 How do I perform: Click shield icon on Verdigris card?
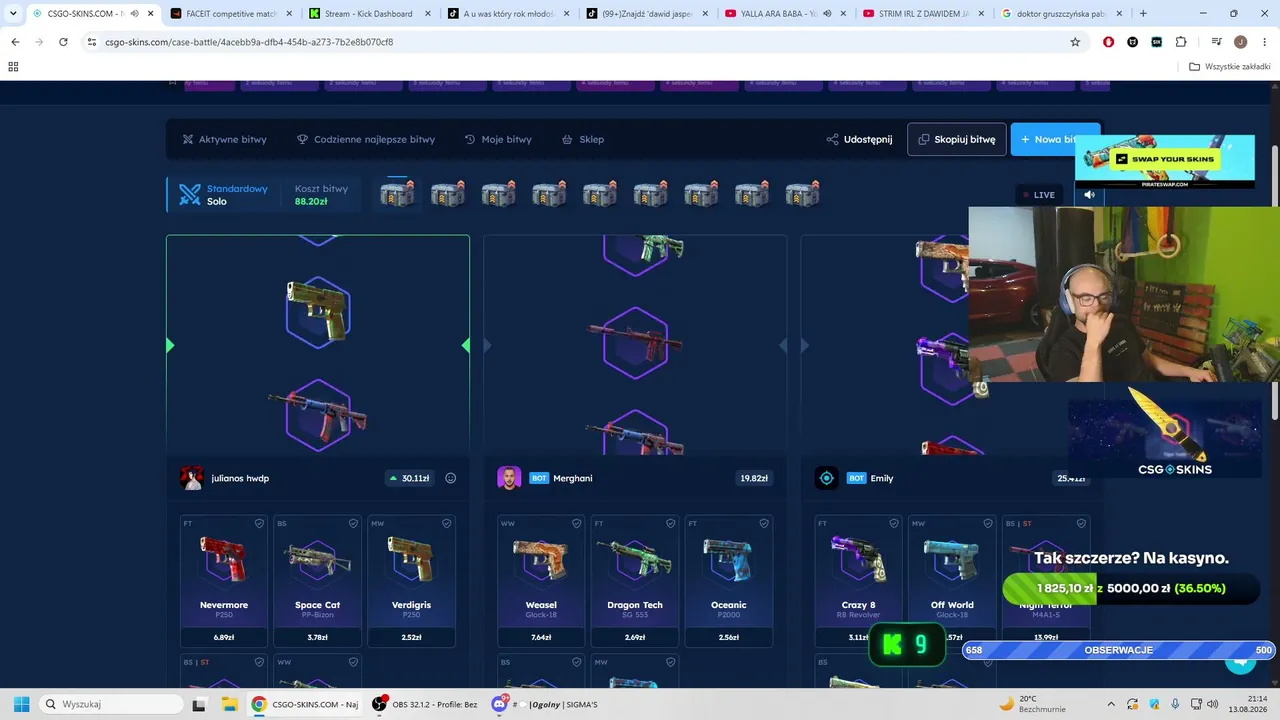tap(447, 523)
